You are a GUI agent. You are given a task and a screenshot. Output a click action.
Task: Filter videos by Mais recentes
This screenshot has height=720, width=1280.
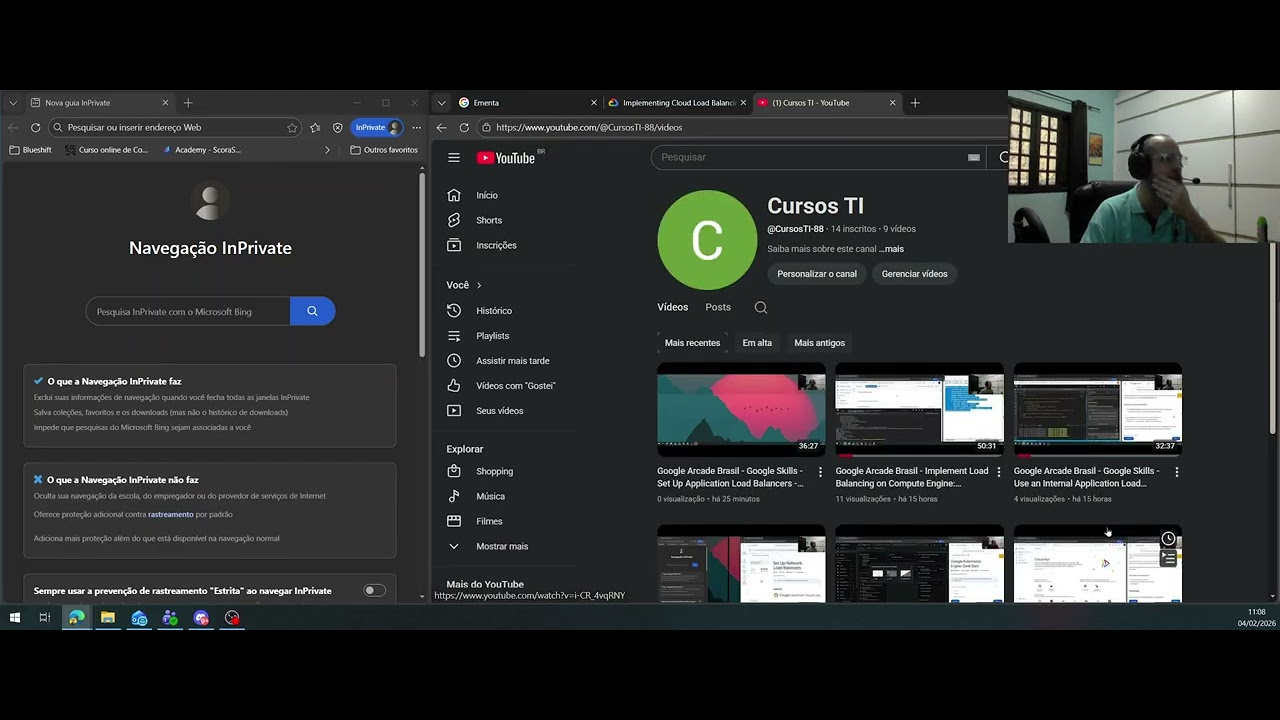coord(692,343)
